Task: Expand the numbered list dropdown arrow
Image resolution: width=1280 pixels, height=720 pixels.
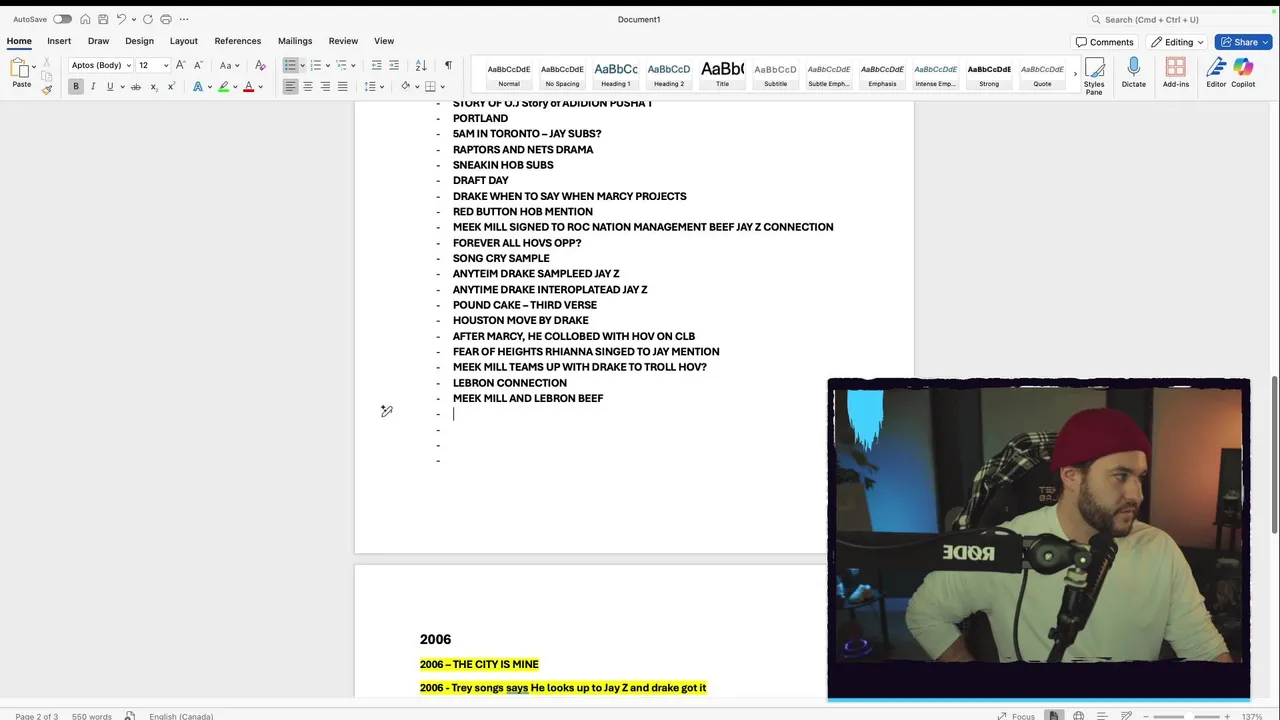Action: coord(327,65)
